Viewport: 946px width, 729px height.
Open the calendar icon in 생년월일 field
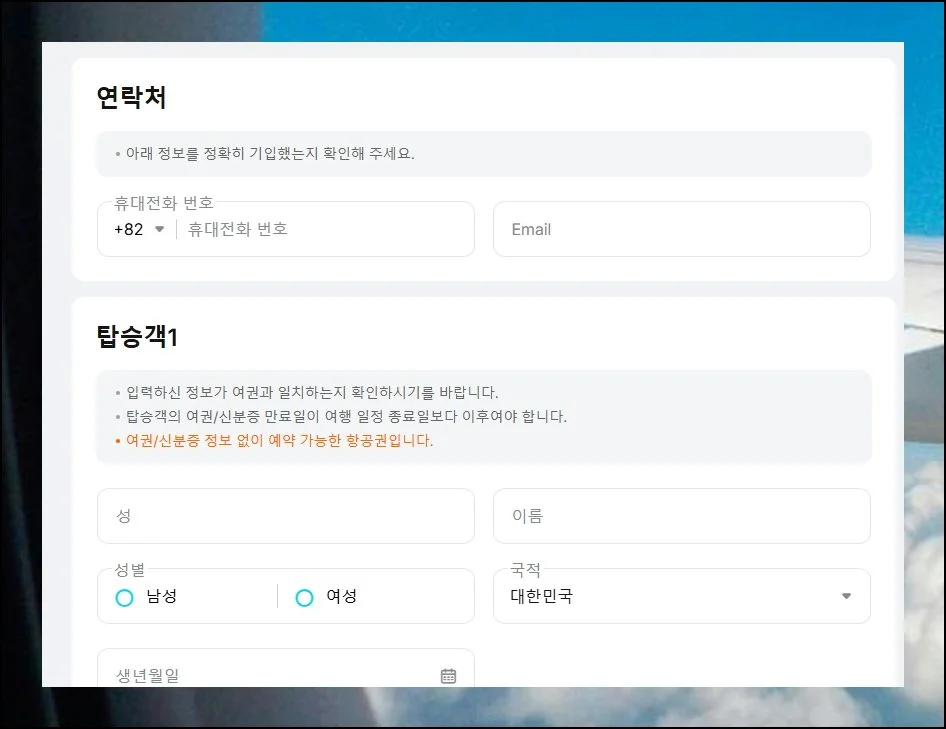(448, 676)
